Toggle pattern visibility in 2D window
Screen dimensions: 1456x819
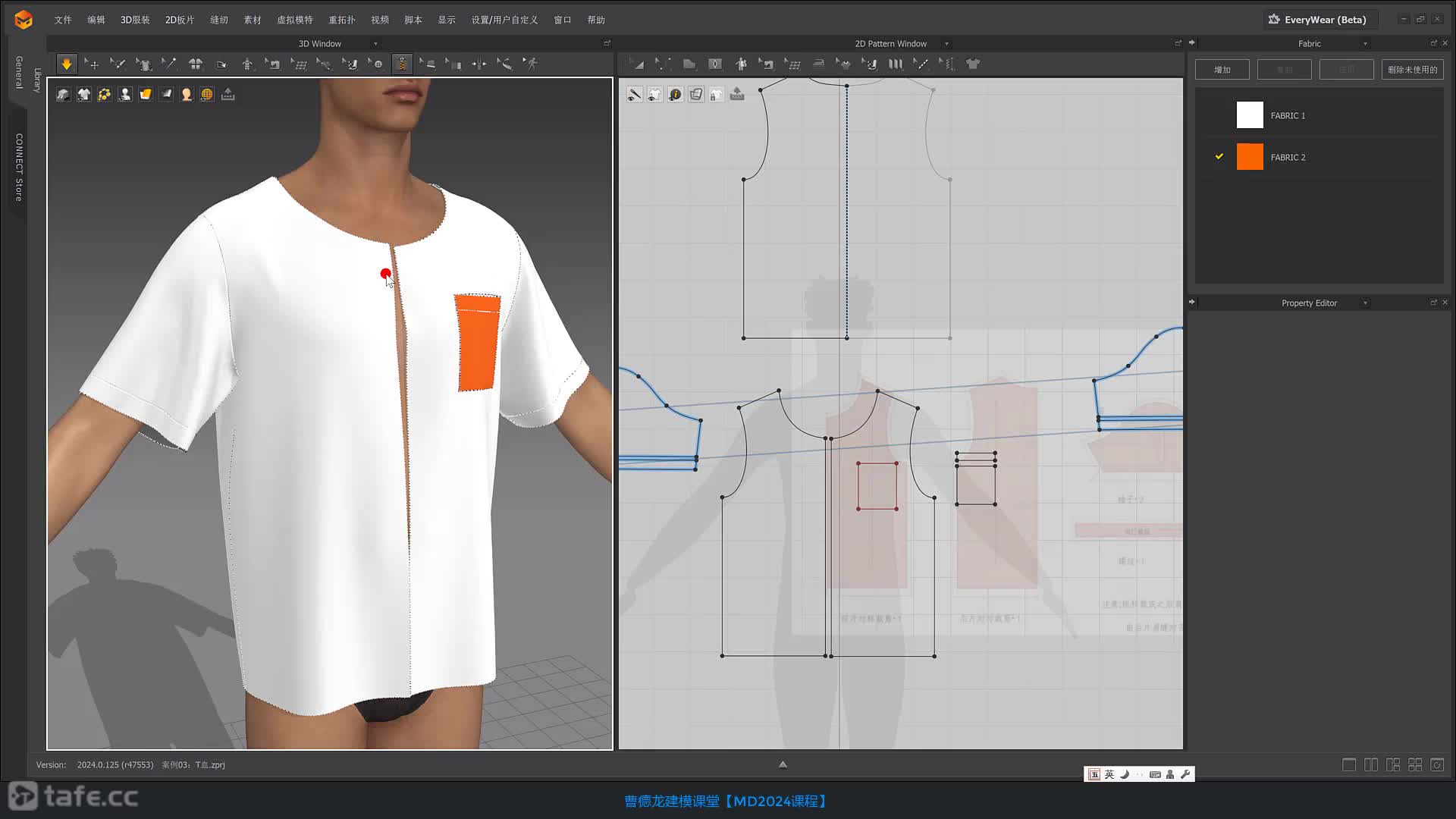(x=655, y=95)
